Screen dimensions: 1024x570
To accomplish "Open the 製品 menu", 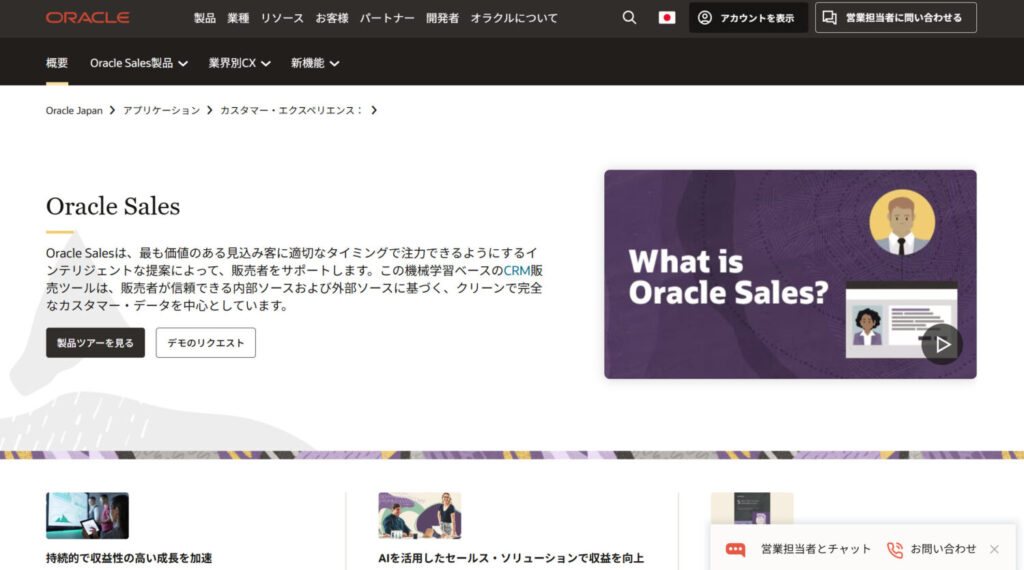I will 204,18.
